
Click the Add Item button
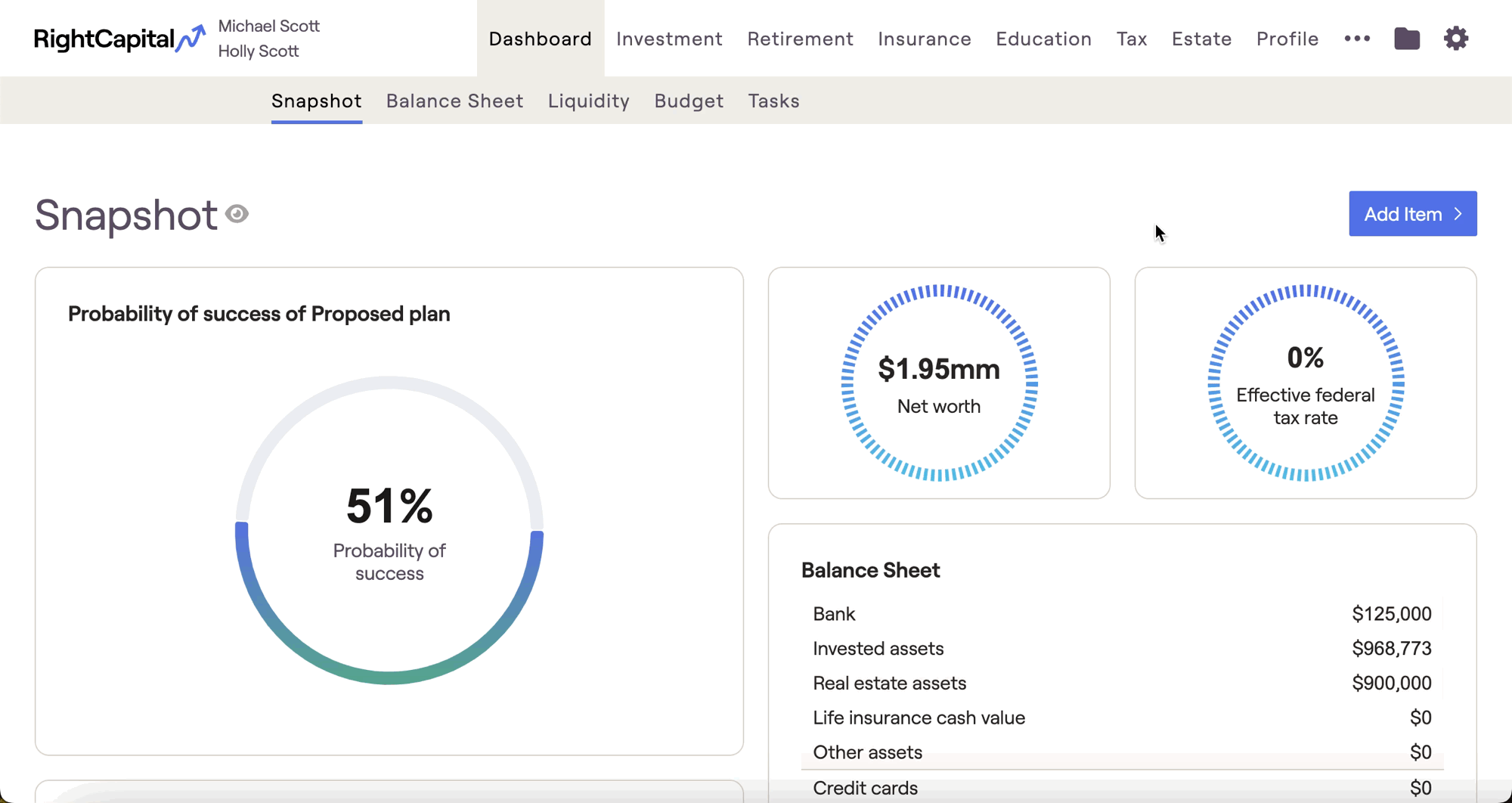[1412, 214]
